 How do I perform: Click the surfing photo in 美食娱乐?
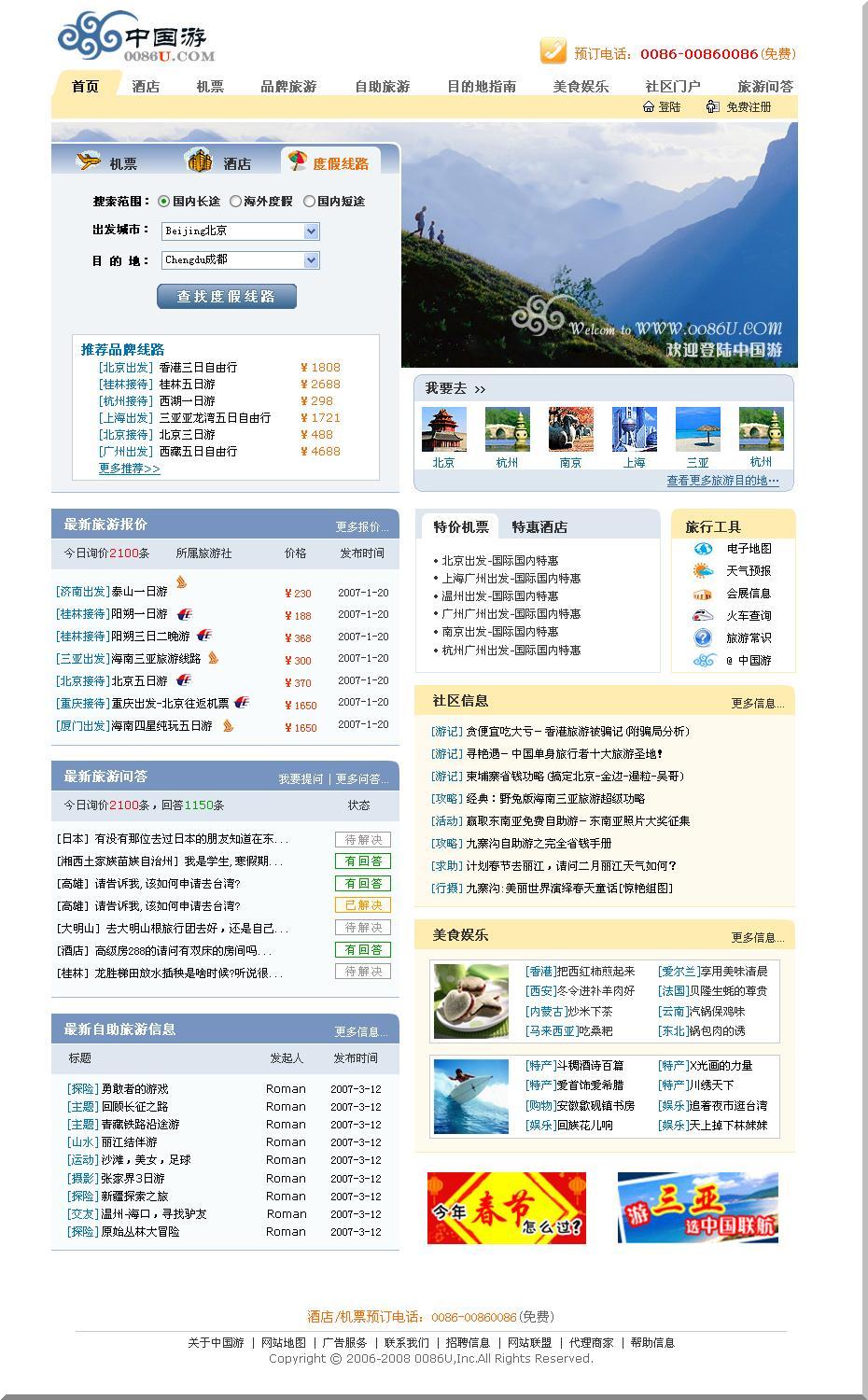(x=471, y=1097)
